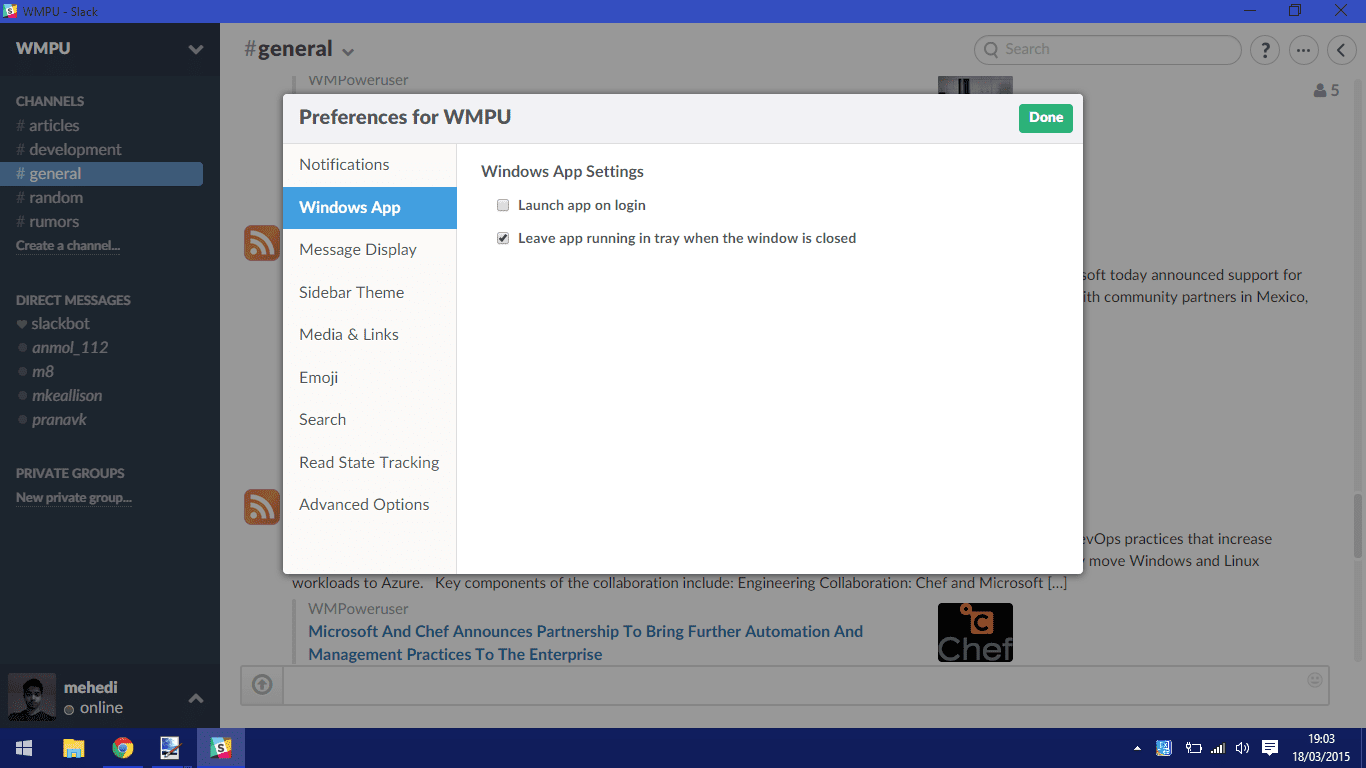Open Chrome from the taskbar

[122, 748]
